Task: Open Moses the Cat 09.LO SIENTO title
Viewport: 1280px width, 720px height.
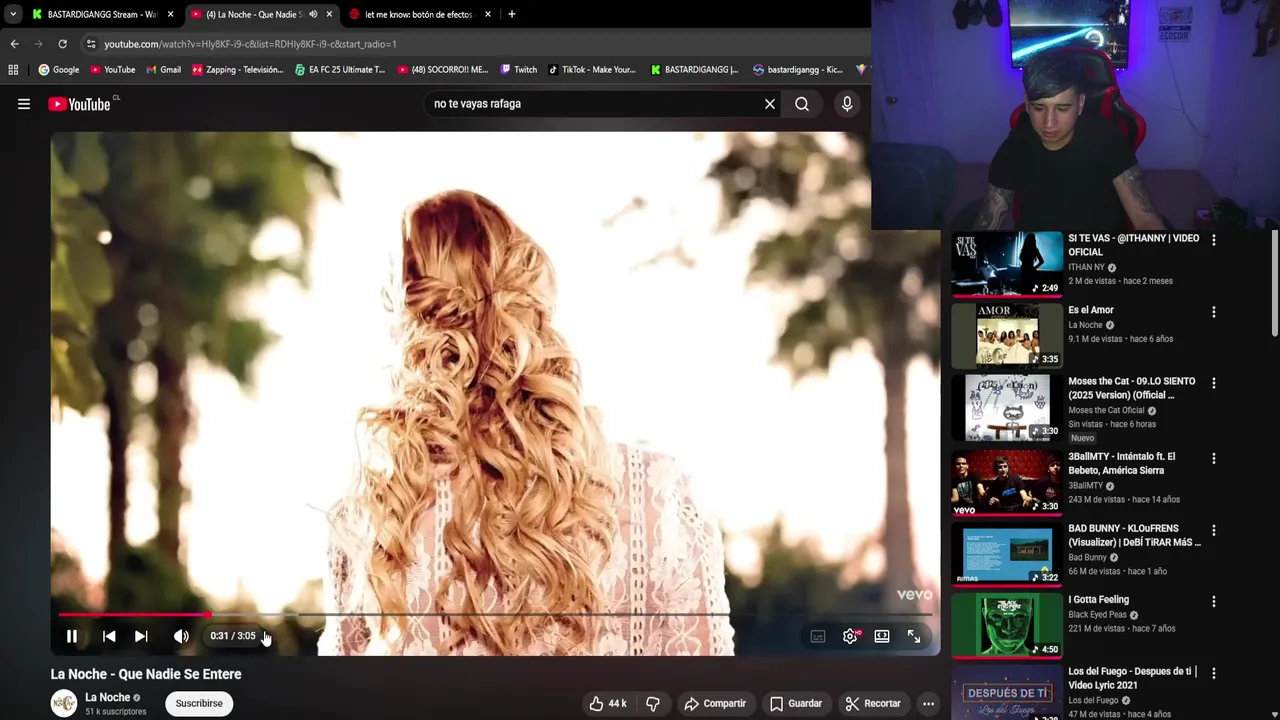Action: [x=1132, y=388]
